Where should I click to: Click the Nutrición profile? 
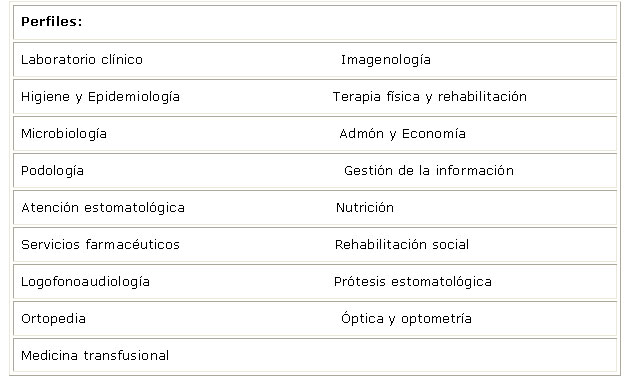pos(365,208)
